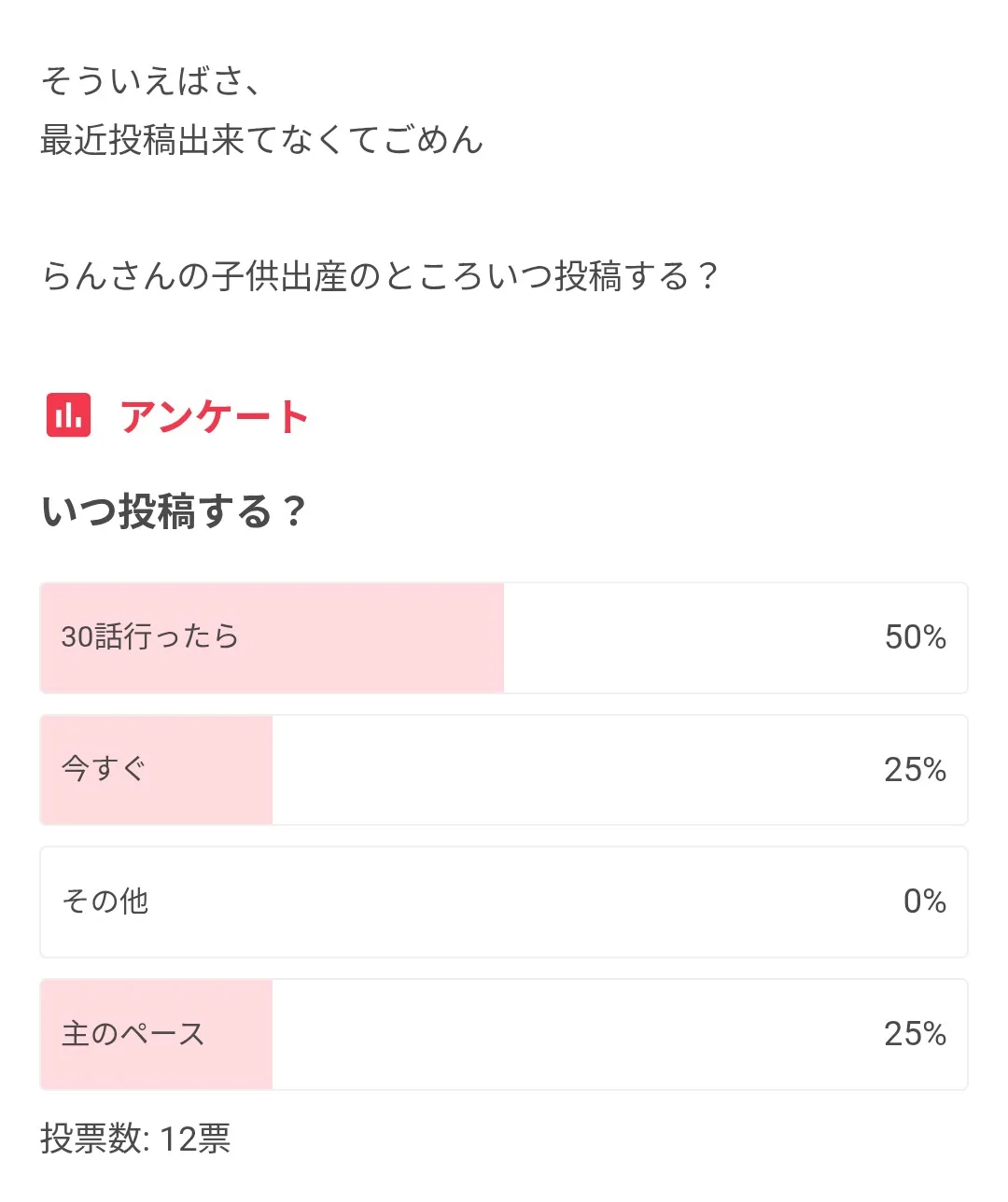
Task: Click the white unfilled area of 今すぐ row
Action: pos(560,770)
